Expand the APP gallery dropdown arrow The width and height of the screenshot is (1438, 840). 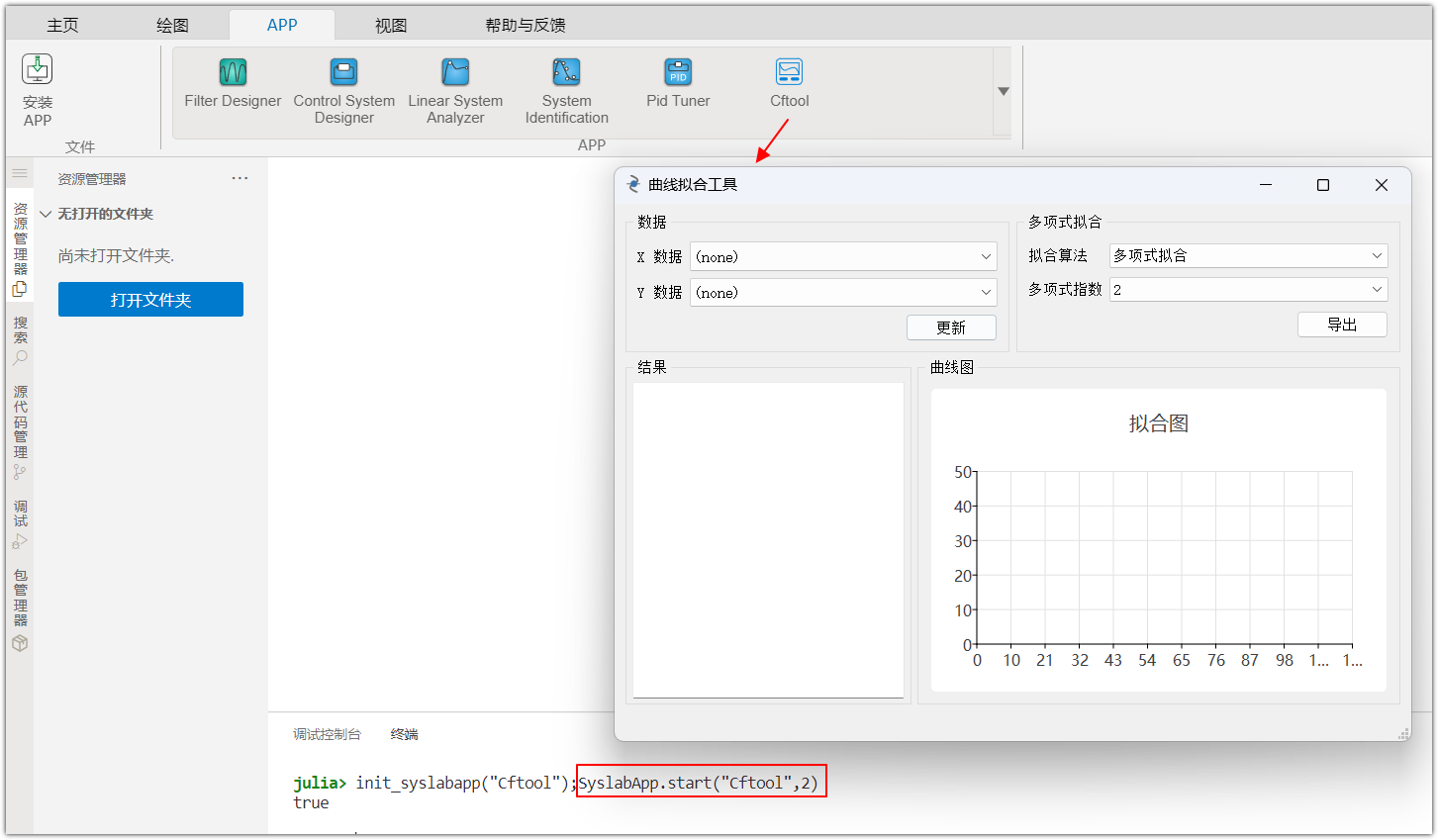(1003, 91)
